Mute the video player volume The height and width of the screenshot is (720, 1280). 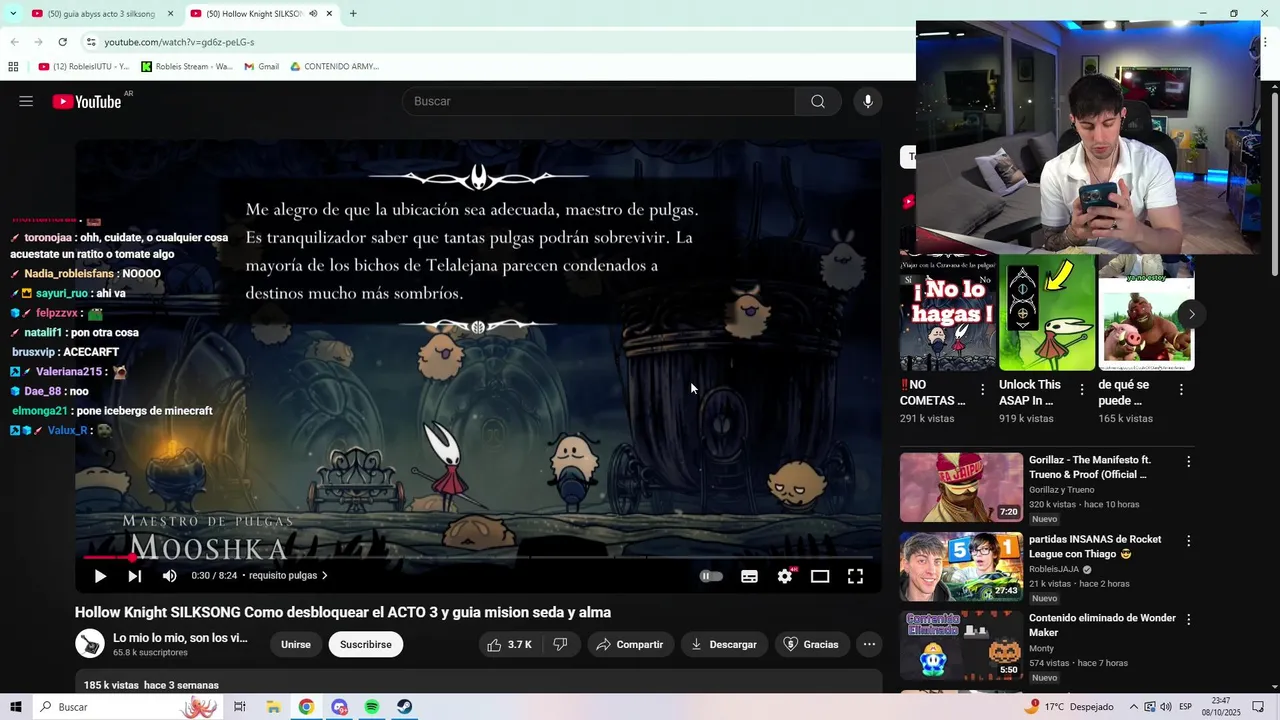click(x=169, y=576)
